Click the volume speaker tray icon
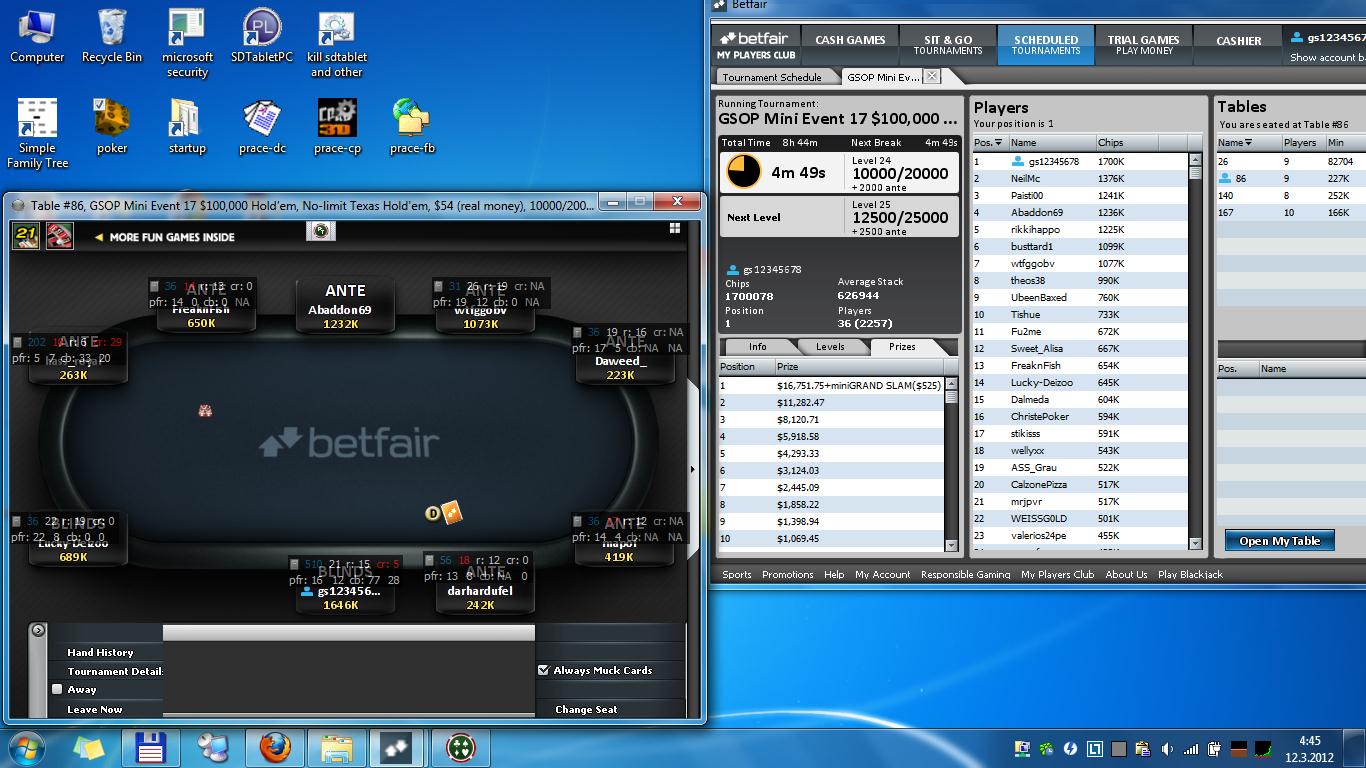This screenshot has height=768, width=1366. point(1168,748)
